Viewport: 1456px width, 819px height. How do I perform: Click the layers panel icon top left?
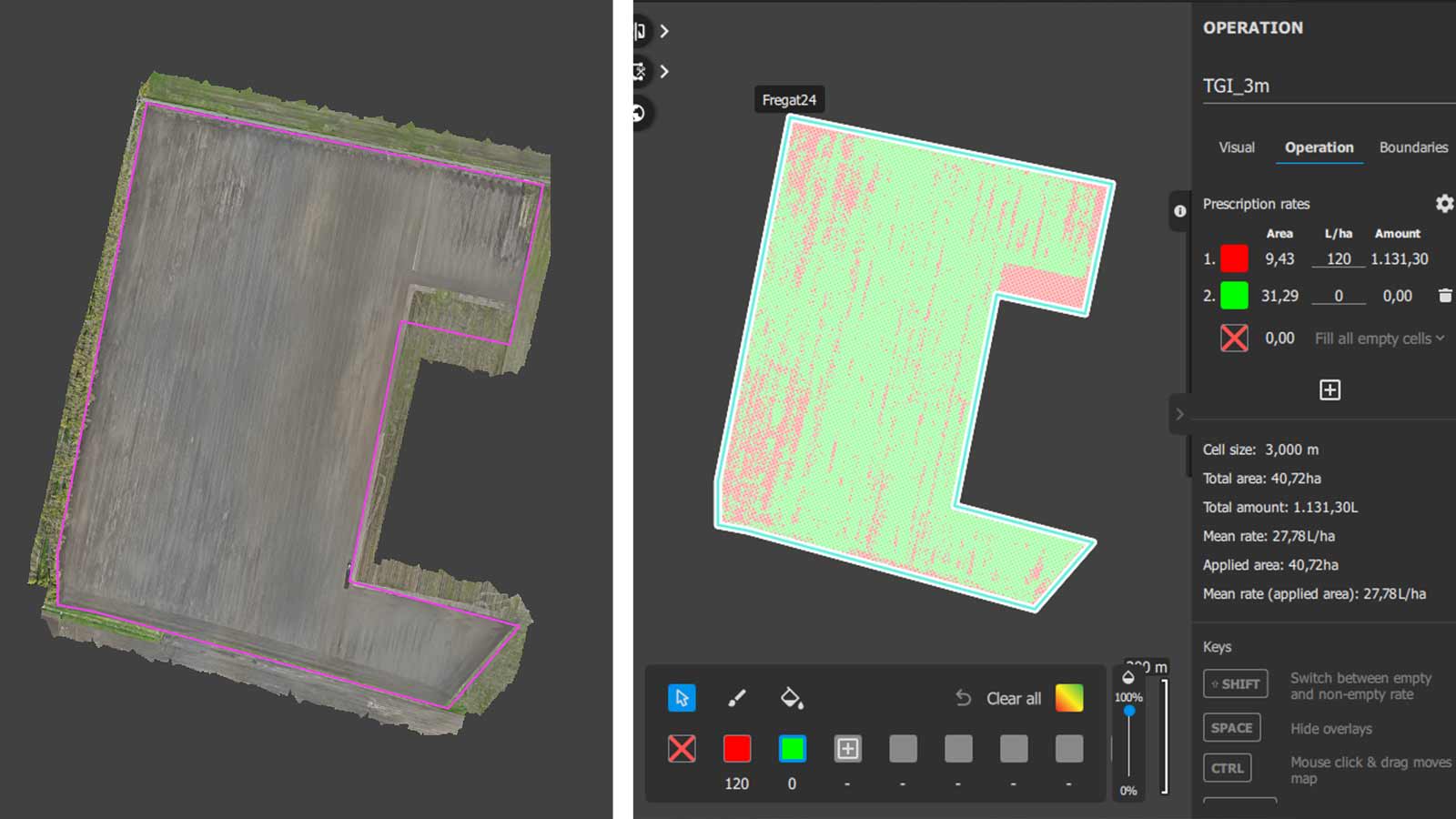640,30
